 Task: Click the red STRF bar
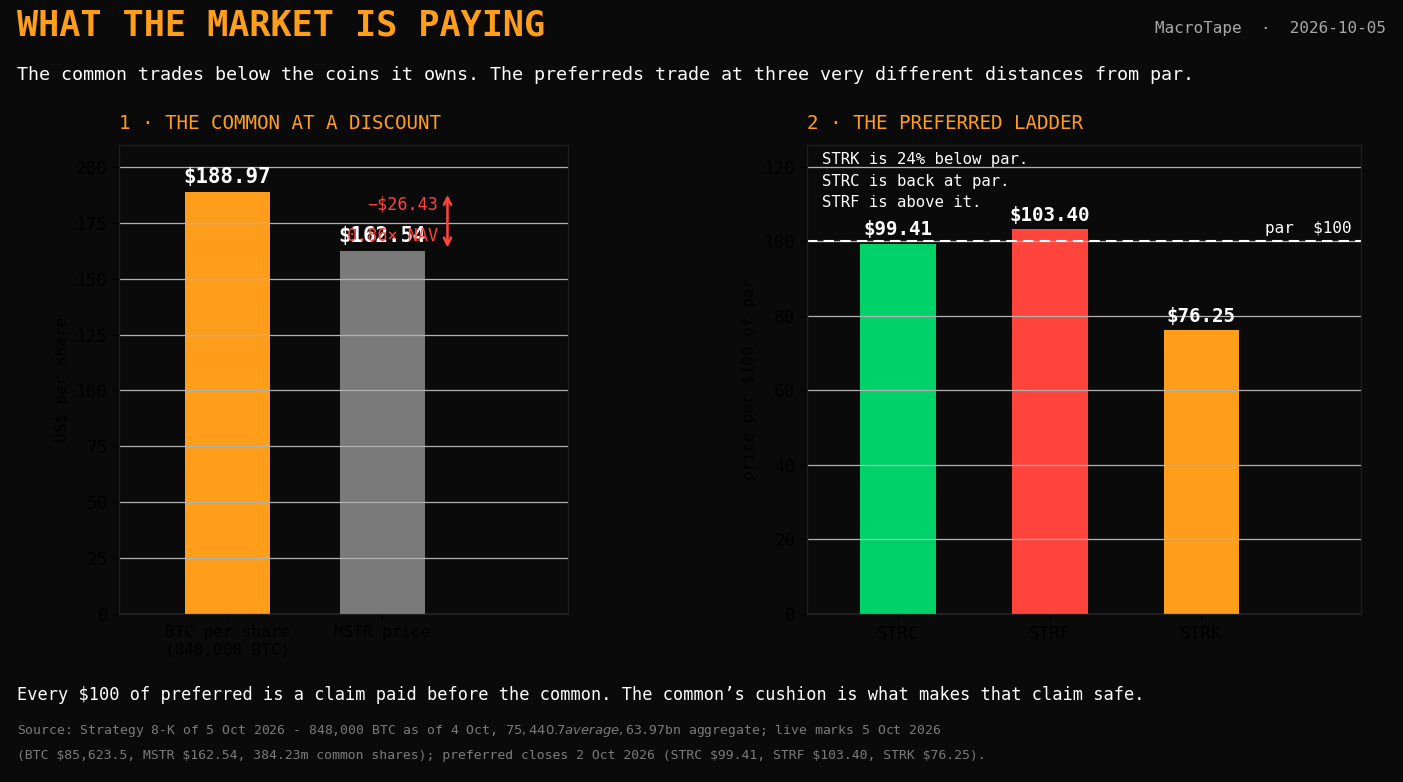pyautogui.click(x=1050, y=421)
